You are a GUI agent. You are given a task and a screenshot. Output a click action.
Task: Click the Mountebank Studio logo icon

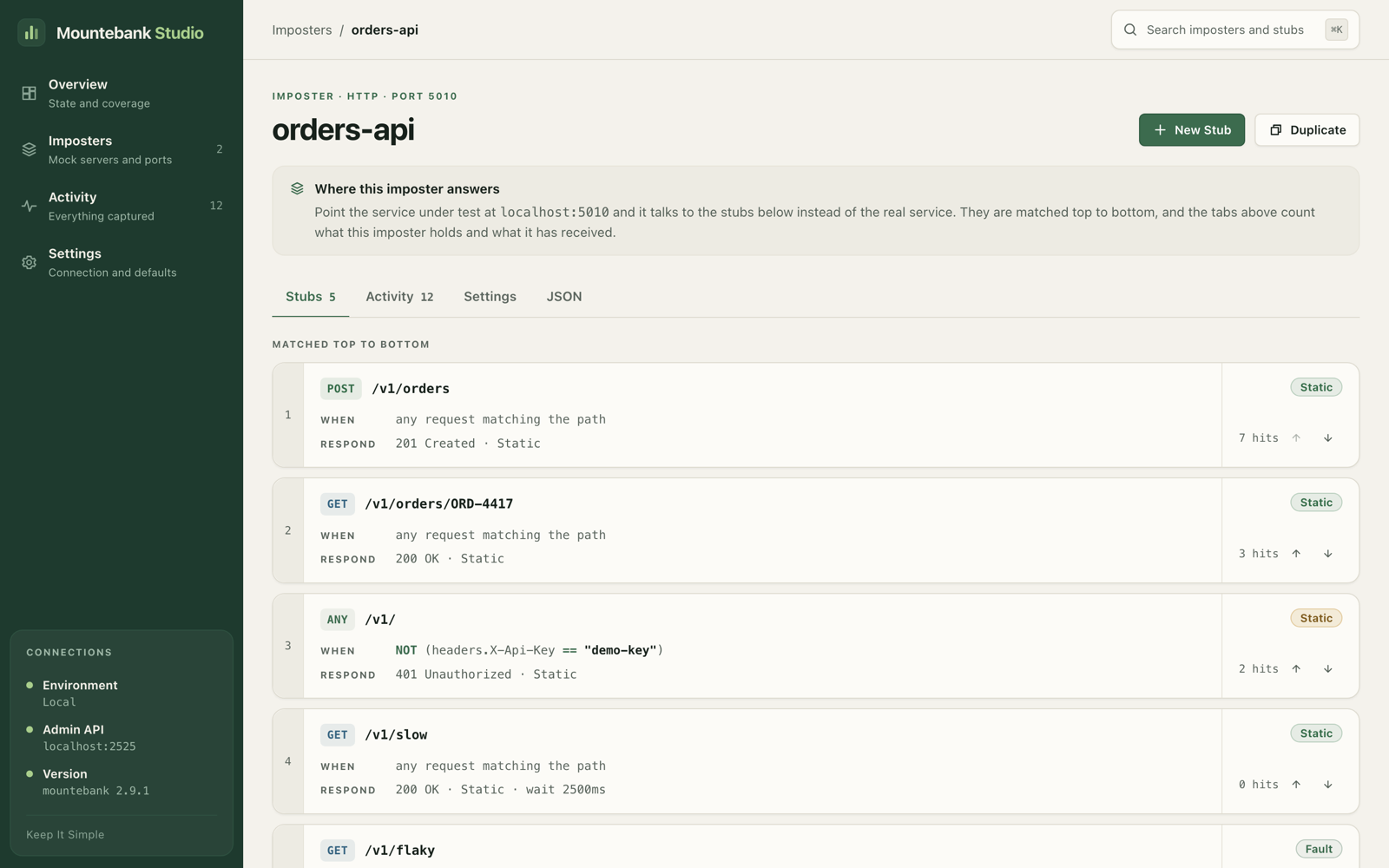[x=31, y=32]
